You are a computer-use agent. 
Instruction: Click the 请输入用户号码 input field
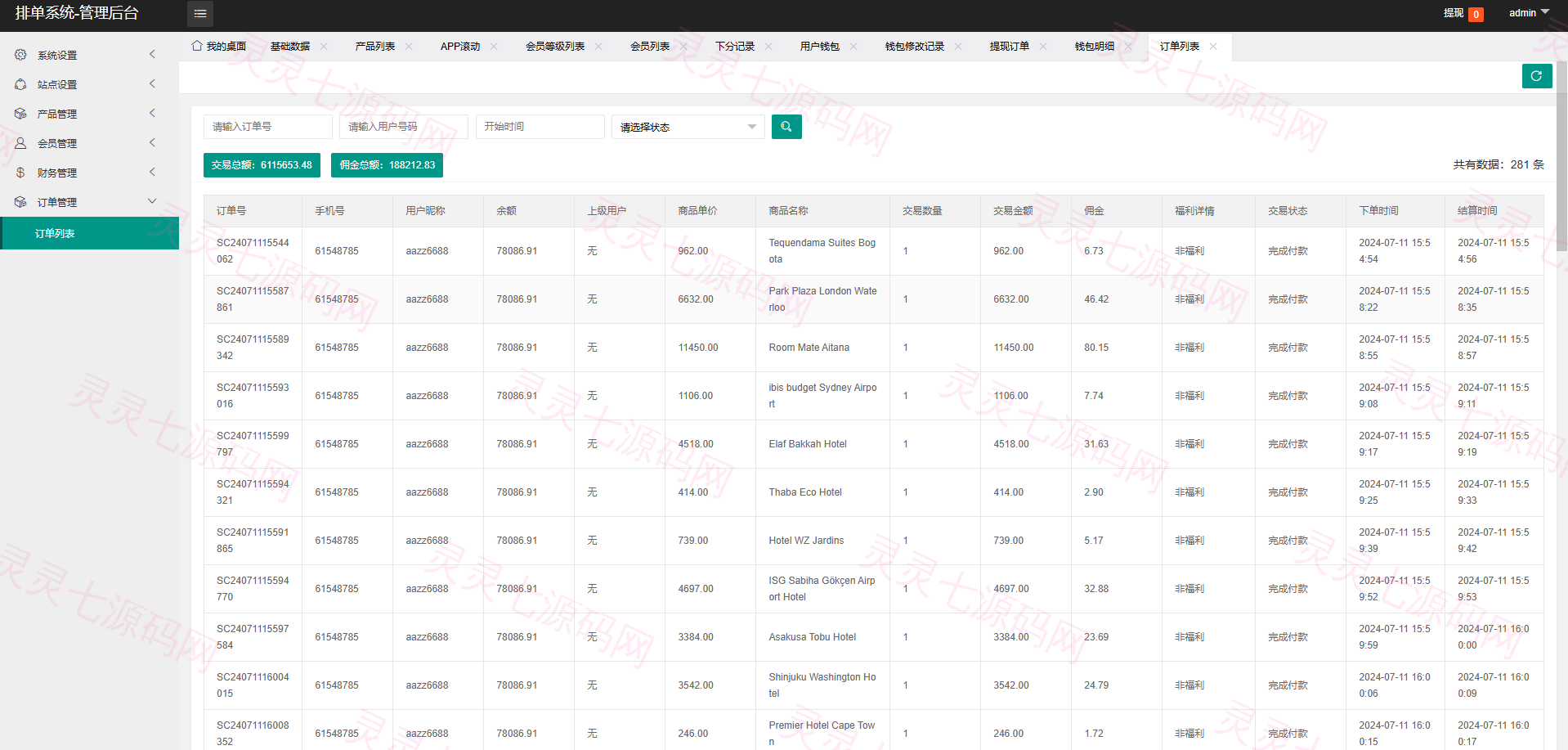[403, 127]
